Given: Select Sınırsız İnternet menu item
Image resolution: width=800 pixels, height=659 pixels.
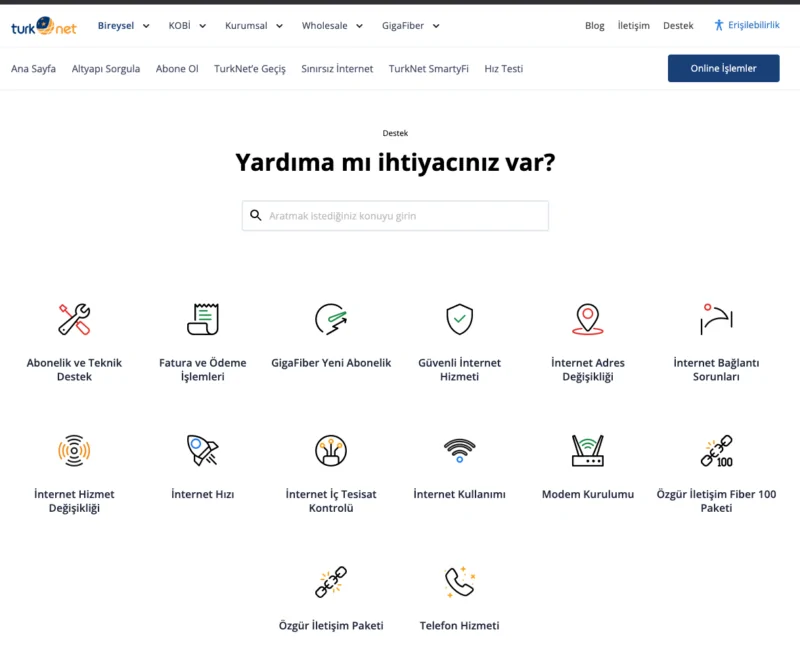Looking at the screenshot, I should (x=337, y=68).
